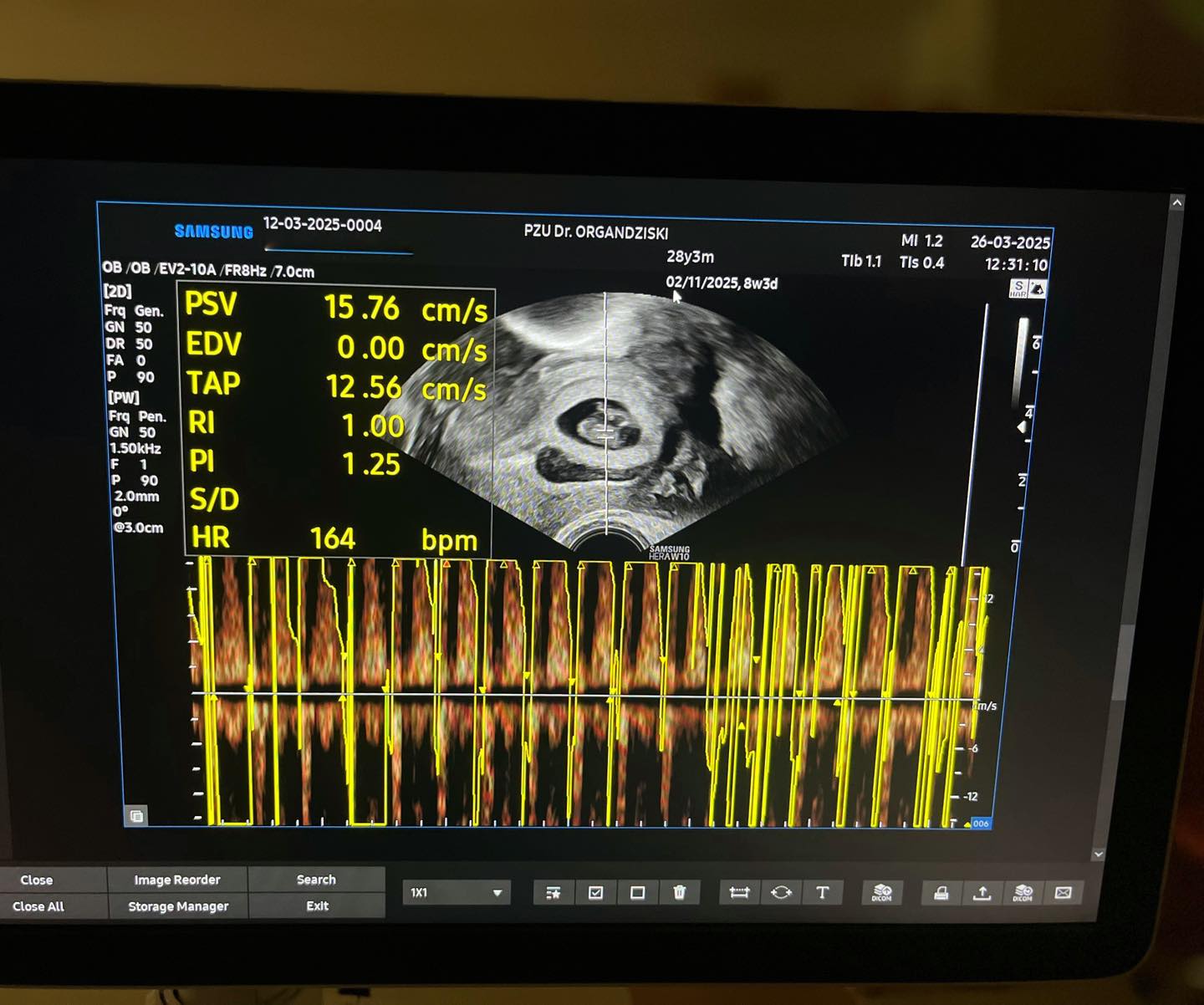
Task: Click the scroll up arrow at top right
Action: (1176, 202)
